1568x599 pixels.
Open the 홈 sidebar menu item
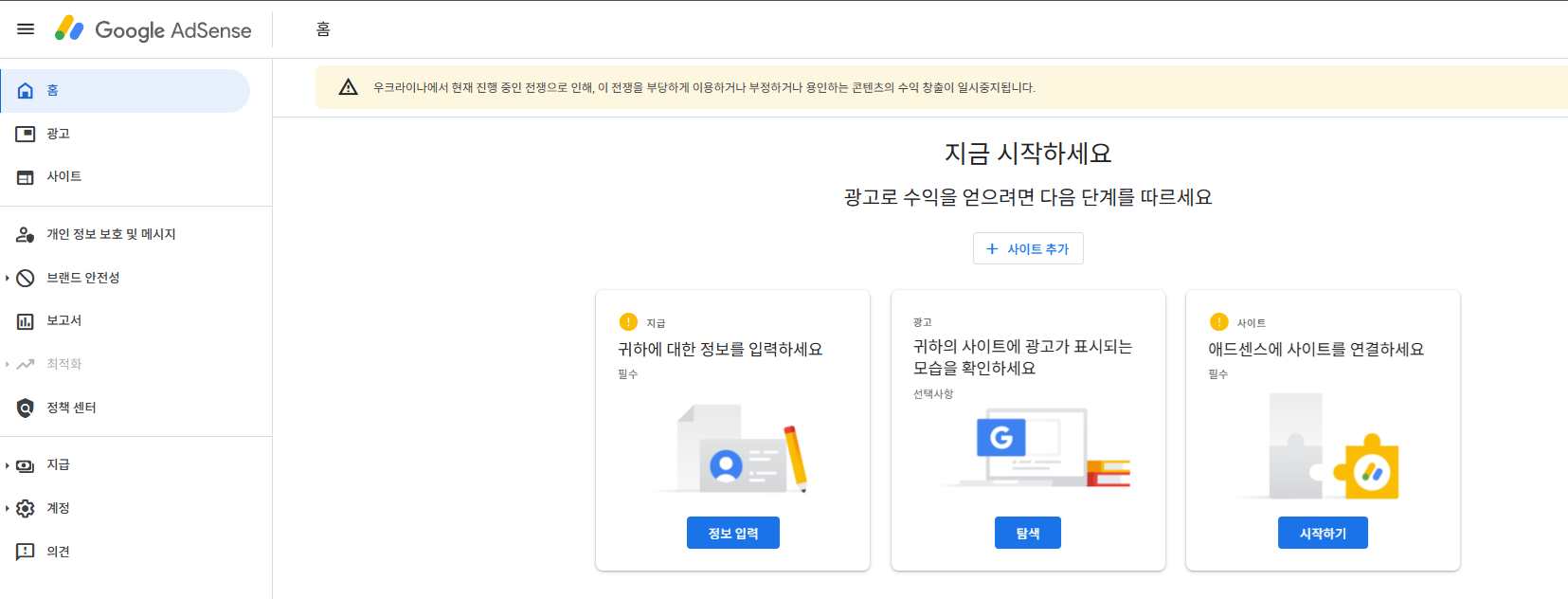[125, 91]
